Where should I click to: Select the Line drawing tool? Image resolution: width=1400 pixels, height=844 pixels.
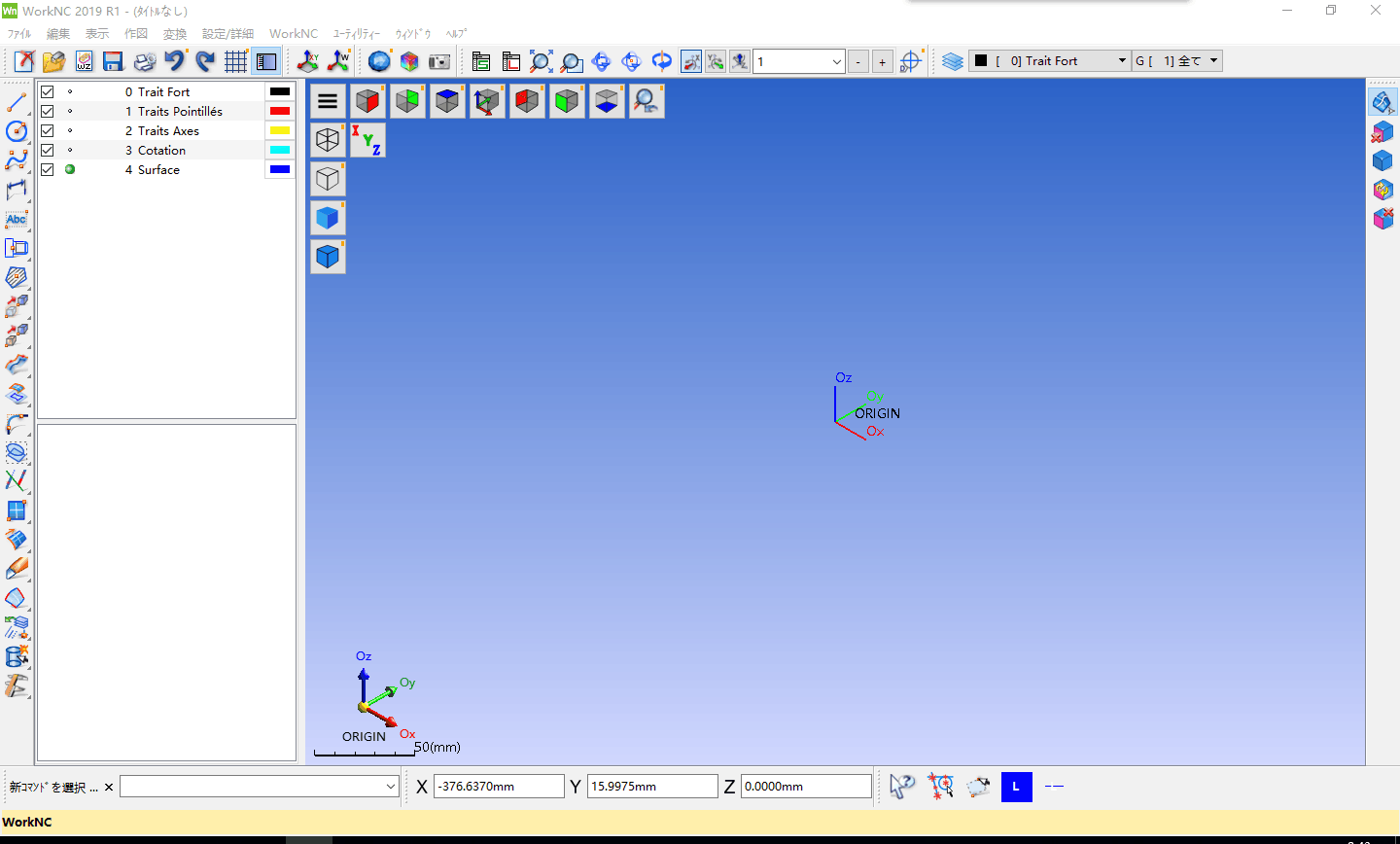(x=17, y=101)
